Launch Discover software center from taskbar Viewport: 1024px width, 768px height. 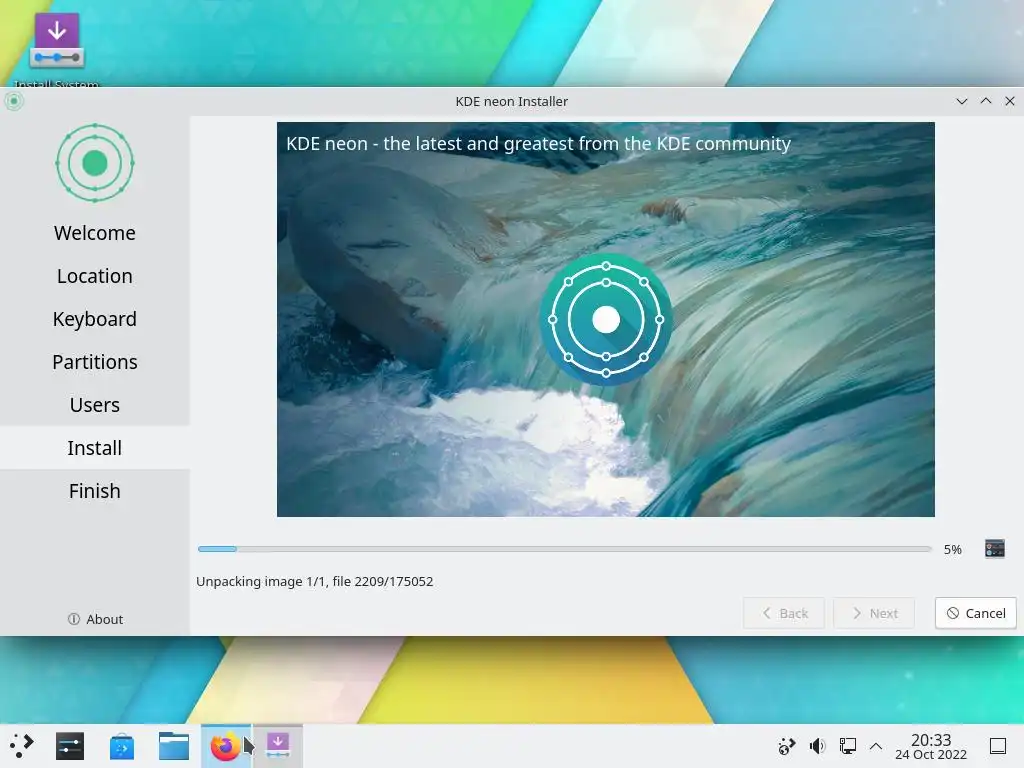(x=121, y=746)
